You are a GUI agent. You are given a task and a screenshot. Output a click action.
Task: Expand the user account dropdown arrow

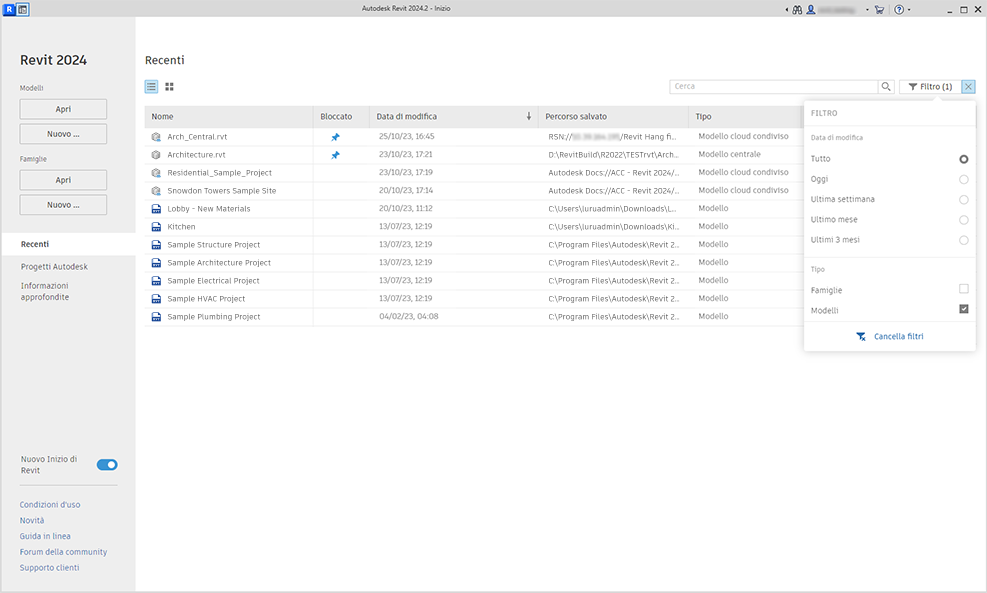pos(867,10)
